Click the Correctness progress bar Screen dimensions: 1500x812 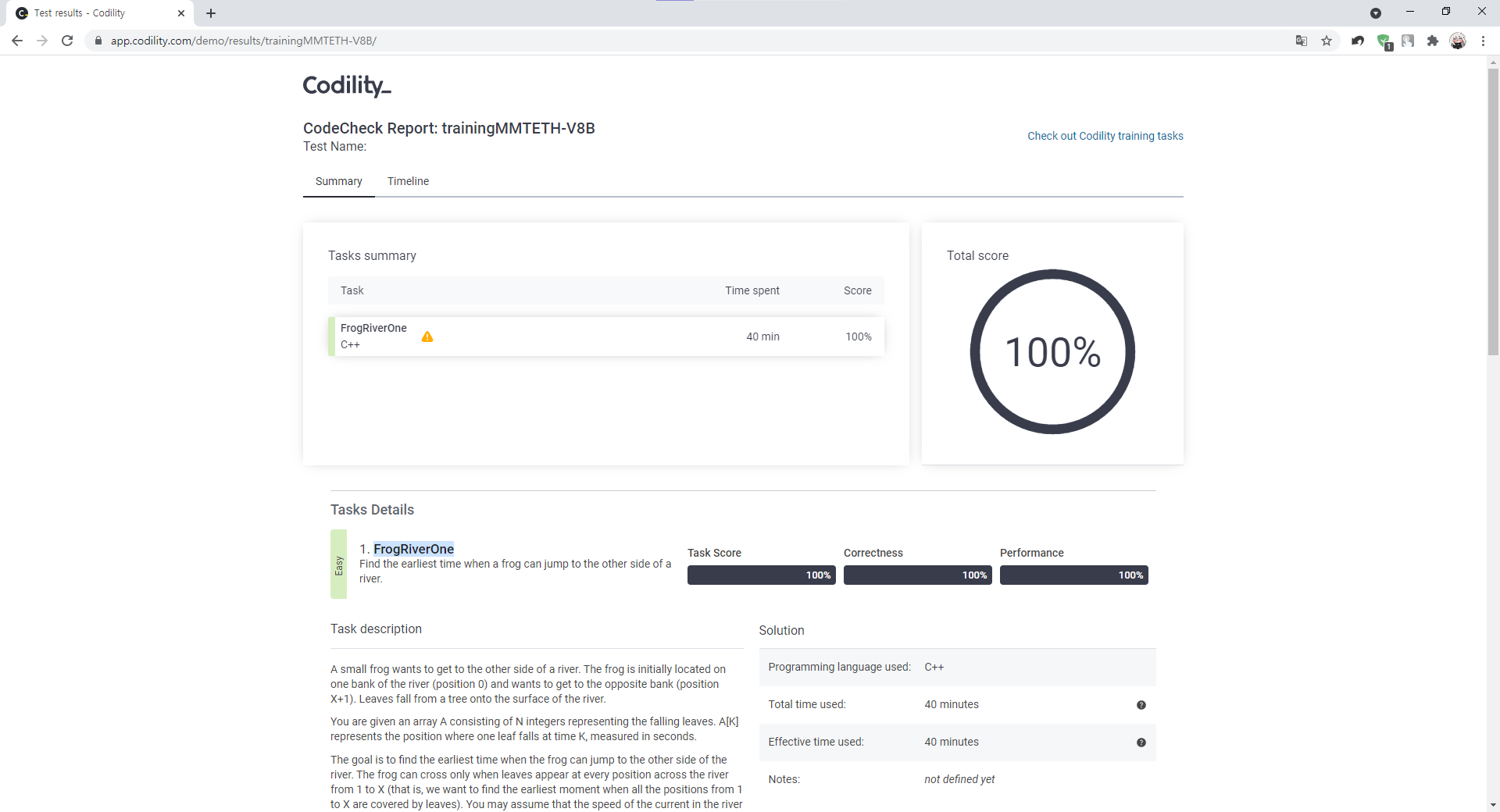pos(918,575)
